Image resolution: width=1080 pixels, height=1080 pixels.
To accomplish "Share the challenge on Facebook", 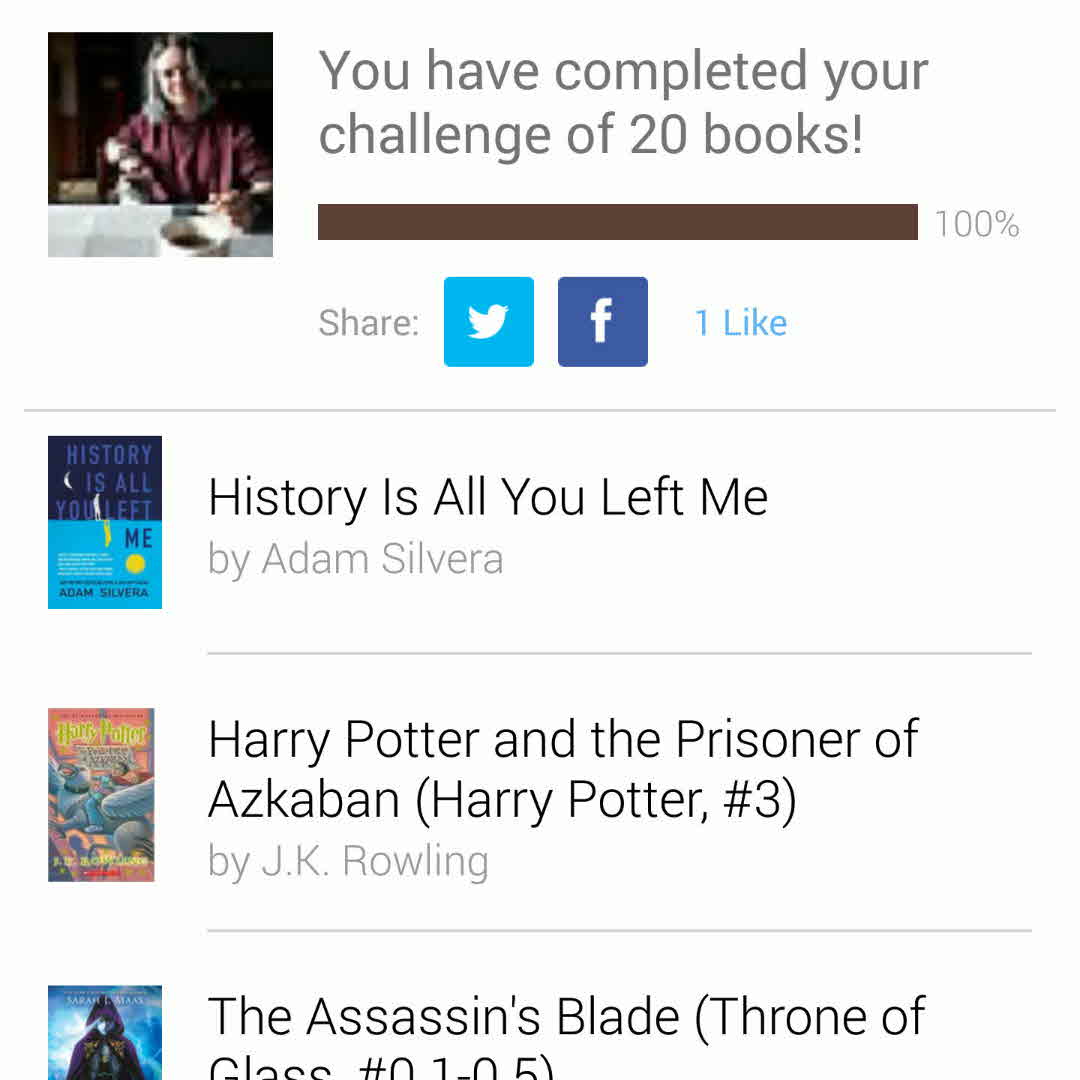I will (602, 322).
